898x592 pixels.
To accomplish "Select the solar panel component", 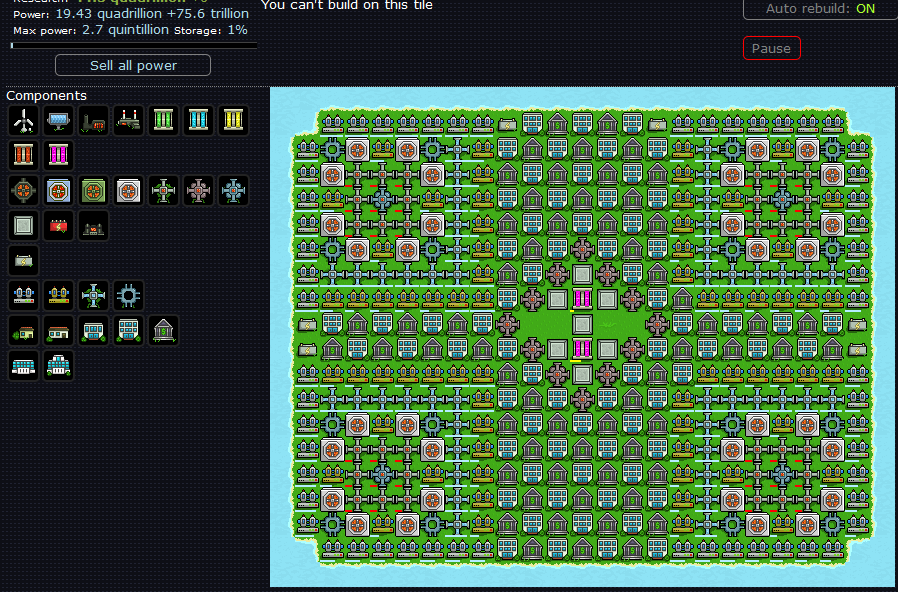I will [x=58, y=120].
